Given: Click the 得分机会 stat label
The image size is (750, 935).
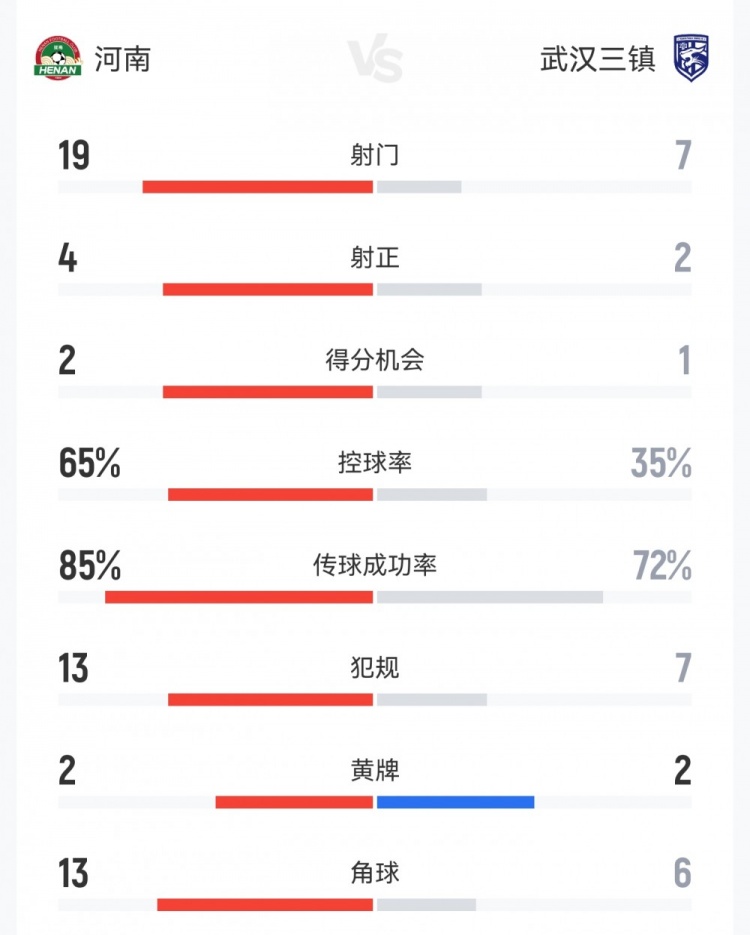Looking at the screenshot, I should [375, 360].
